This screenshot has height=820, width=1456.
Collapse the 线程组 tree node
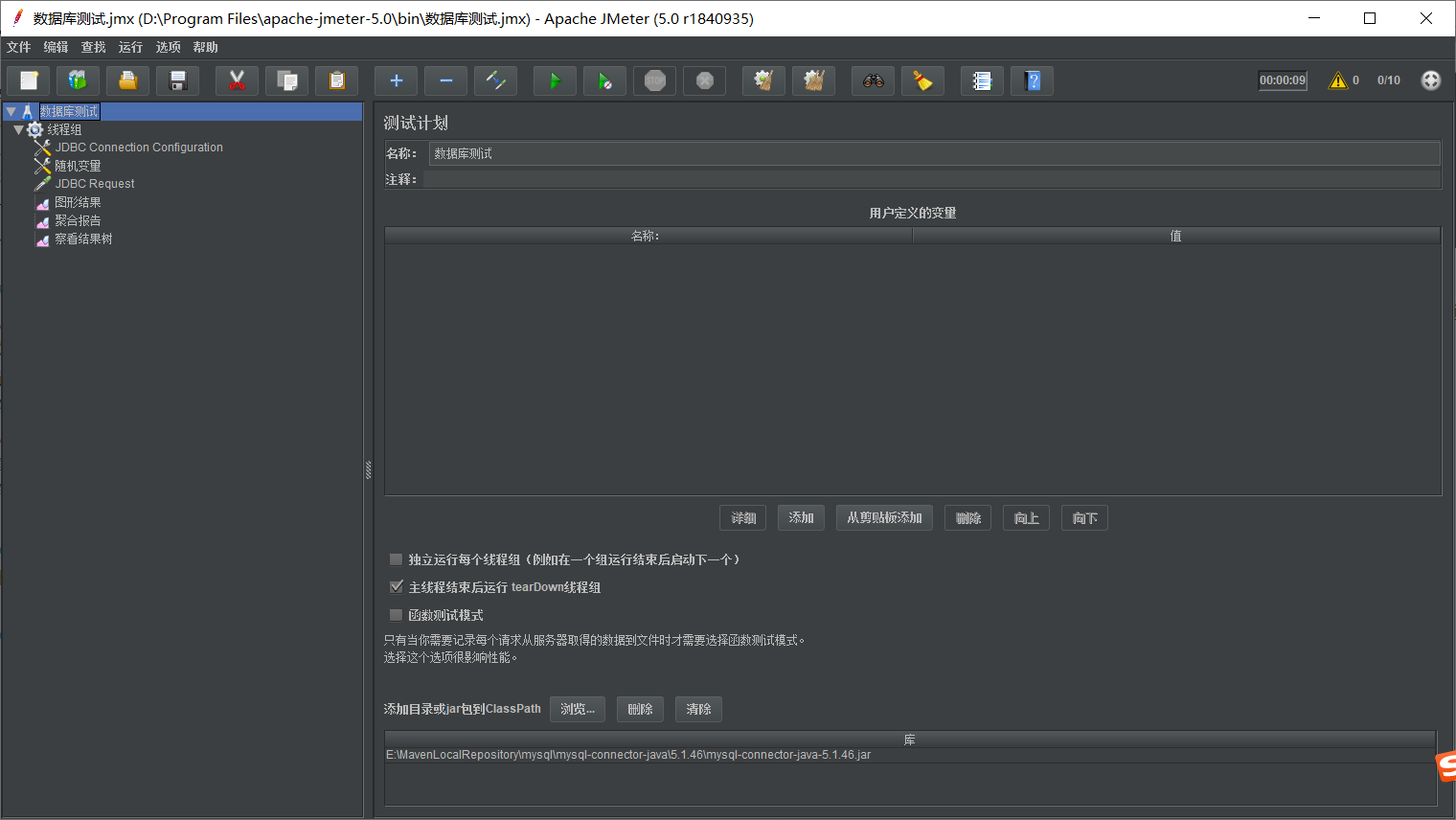(18, 130)
